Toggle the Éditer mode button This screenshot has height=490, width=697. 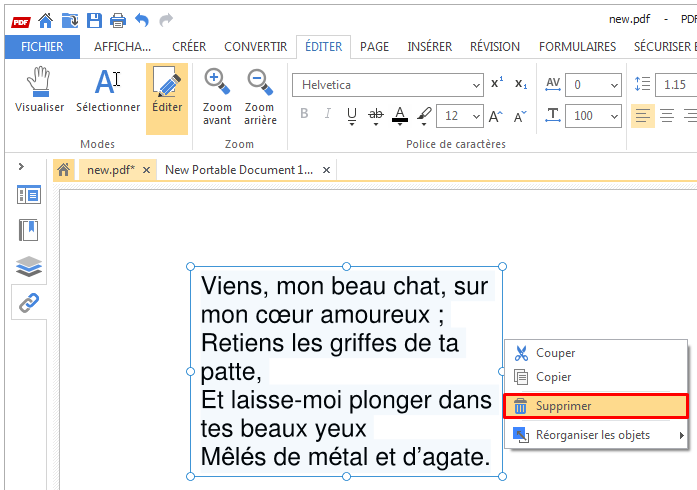click(167, 99)
